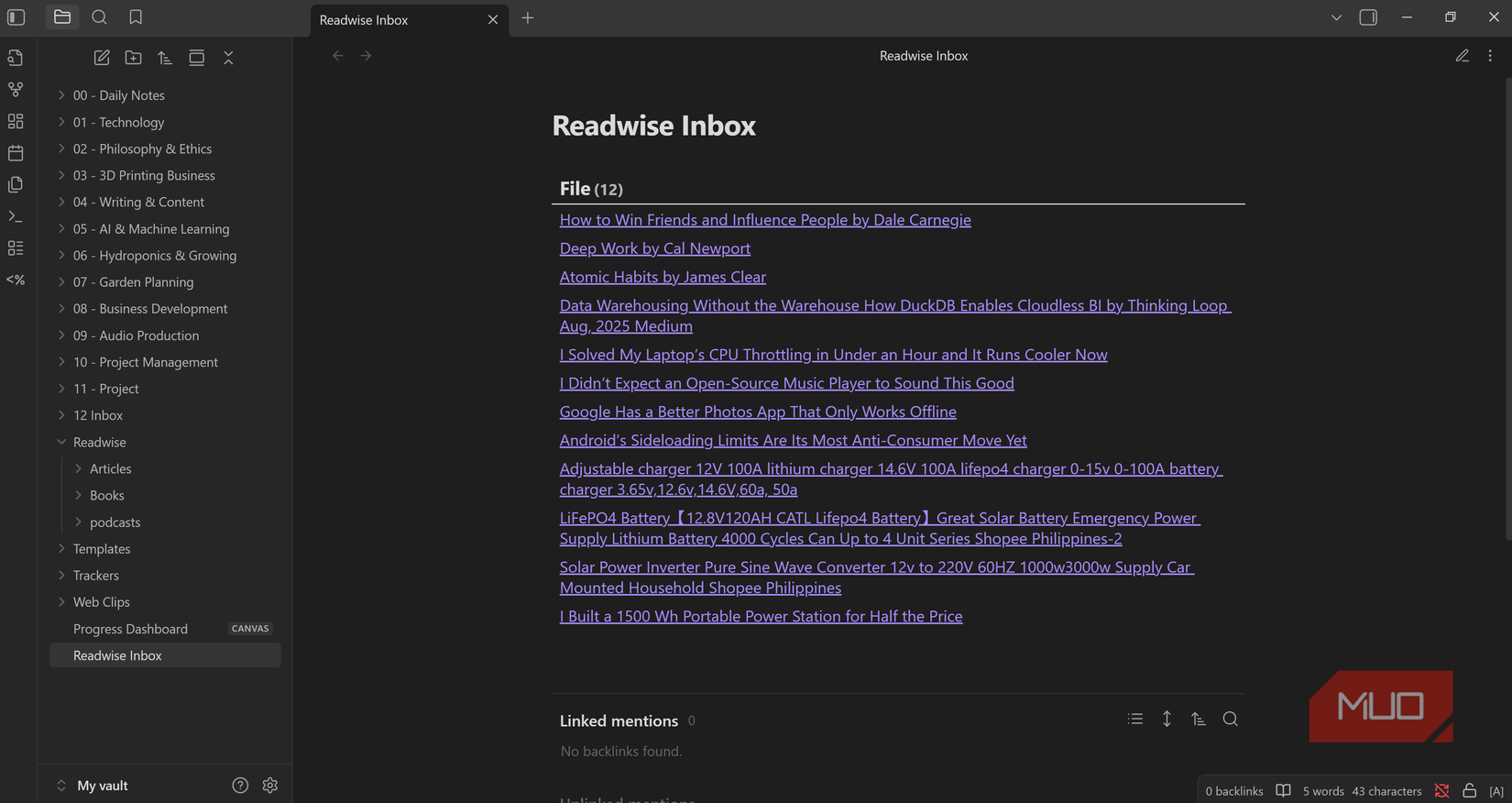Open Deep Work by Cal Newport link

point(654,248)
